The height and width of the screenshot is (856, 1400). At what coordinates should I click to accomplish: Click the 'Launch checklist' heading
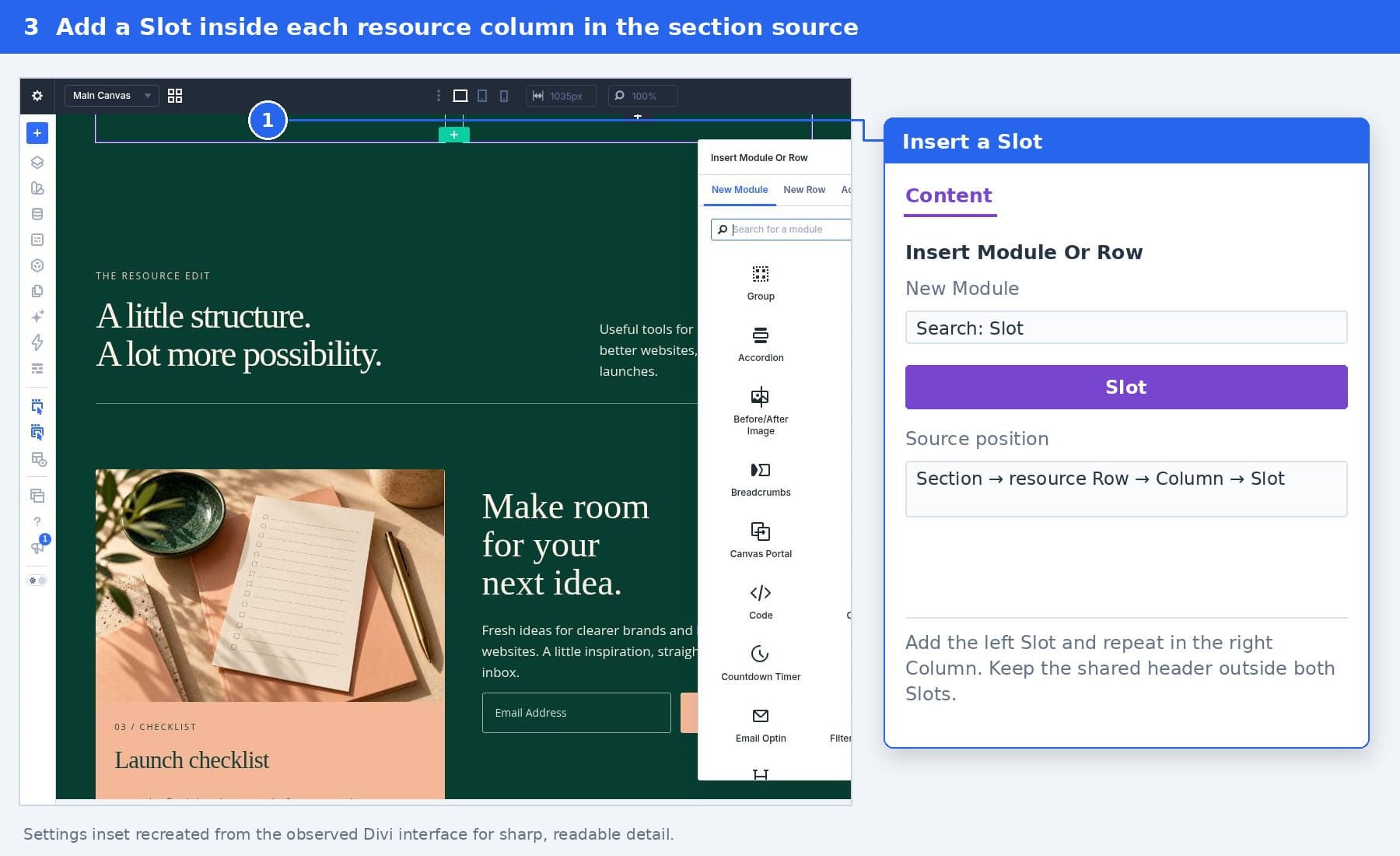pos(191,760)
